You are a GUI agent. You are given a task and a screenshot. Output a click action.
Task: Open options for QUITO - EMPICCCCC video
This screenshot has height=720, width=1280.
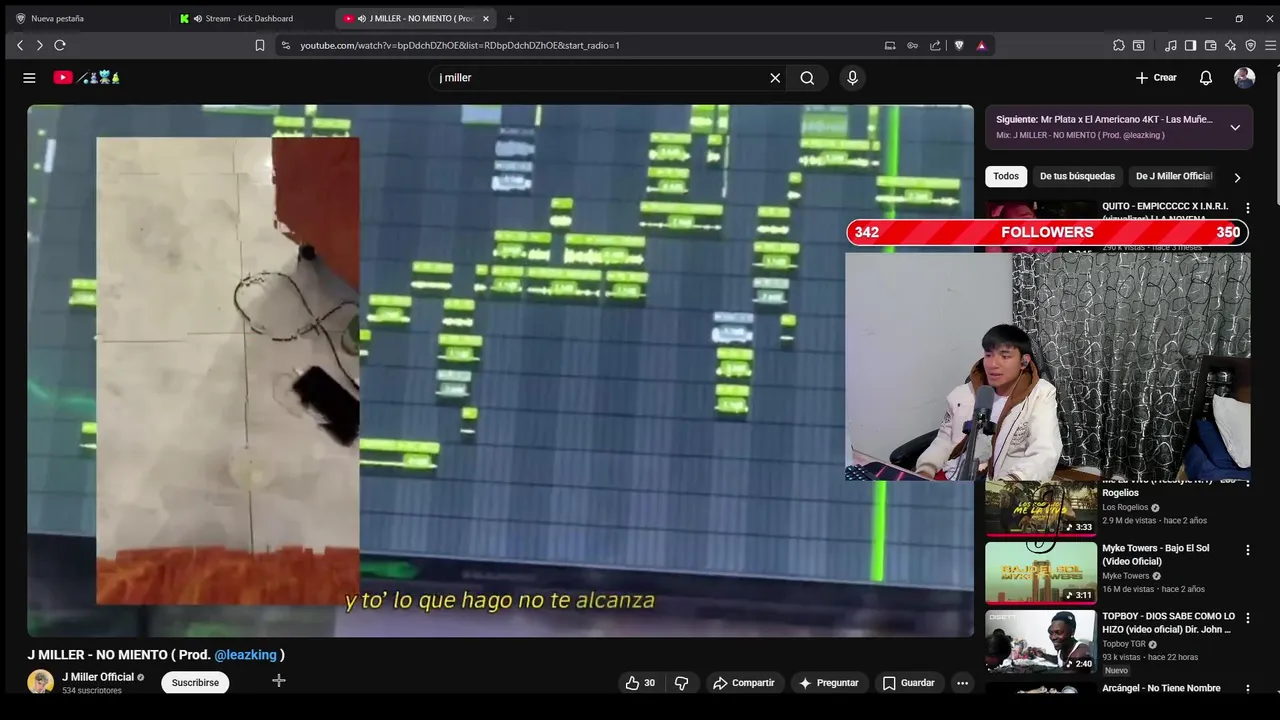(x=1247, y=208)
